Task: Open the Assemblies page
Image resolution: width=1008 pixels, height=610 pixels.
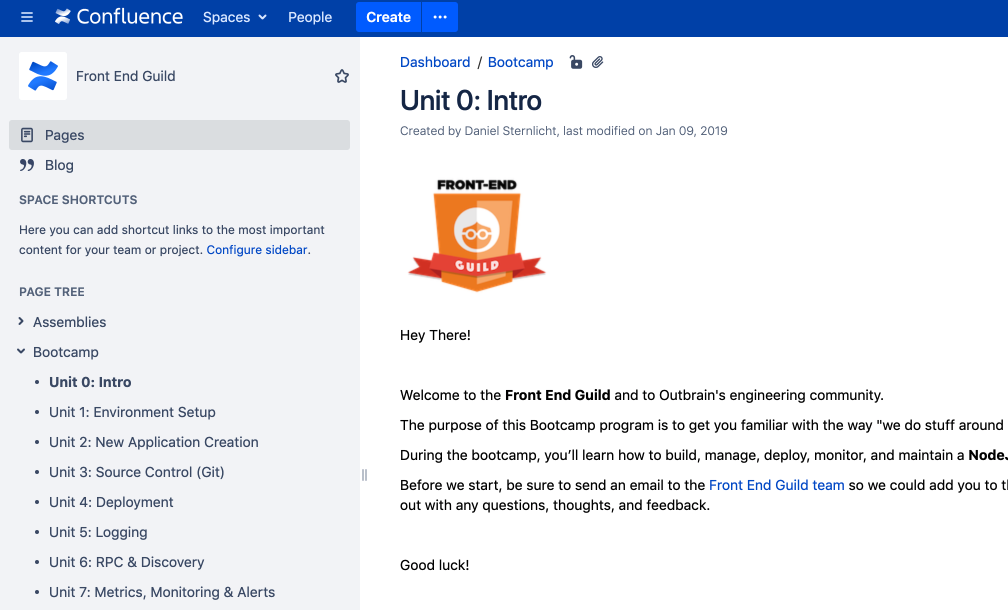Action: (69, 322)
